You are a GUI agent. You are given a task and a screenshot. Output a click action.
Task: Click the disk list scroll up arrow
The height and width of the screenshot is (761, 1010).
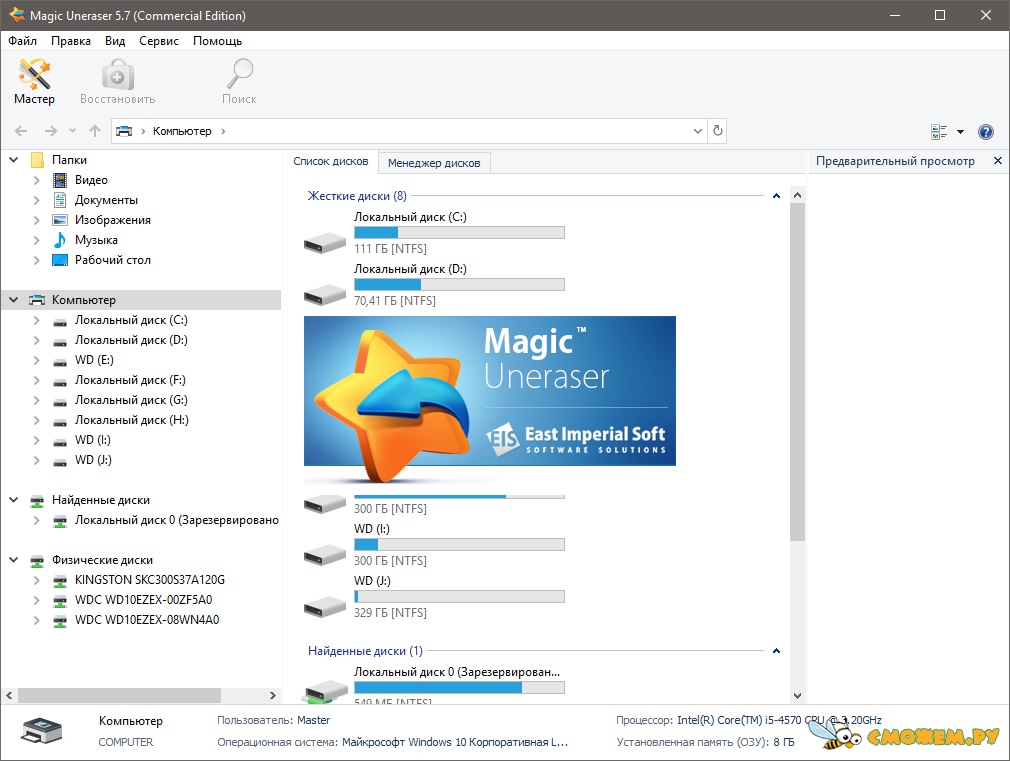point(797,195)
